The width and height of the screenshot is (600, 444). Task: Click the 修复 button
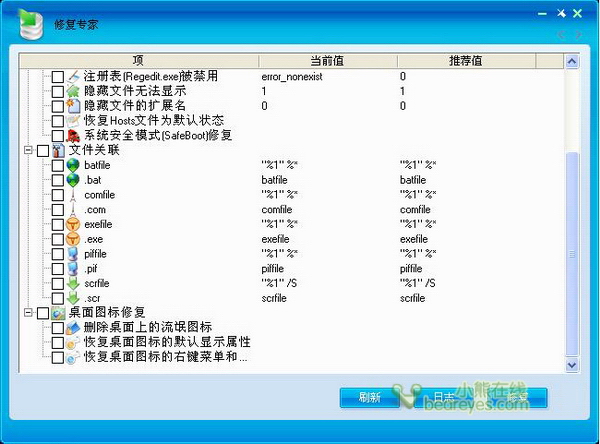point(517,398)
